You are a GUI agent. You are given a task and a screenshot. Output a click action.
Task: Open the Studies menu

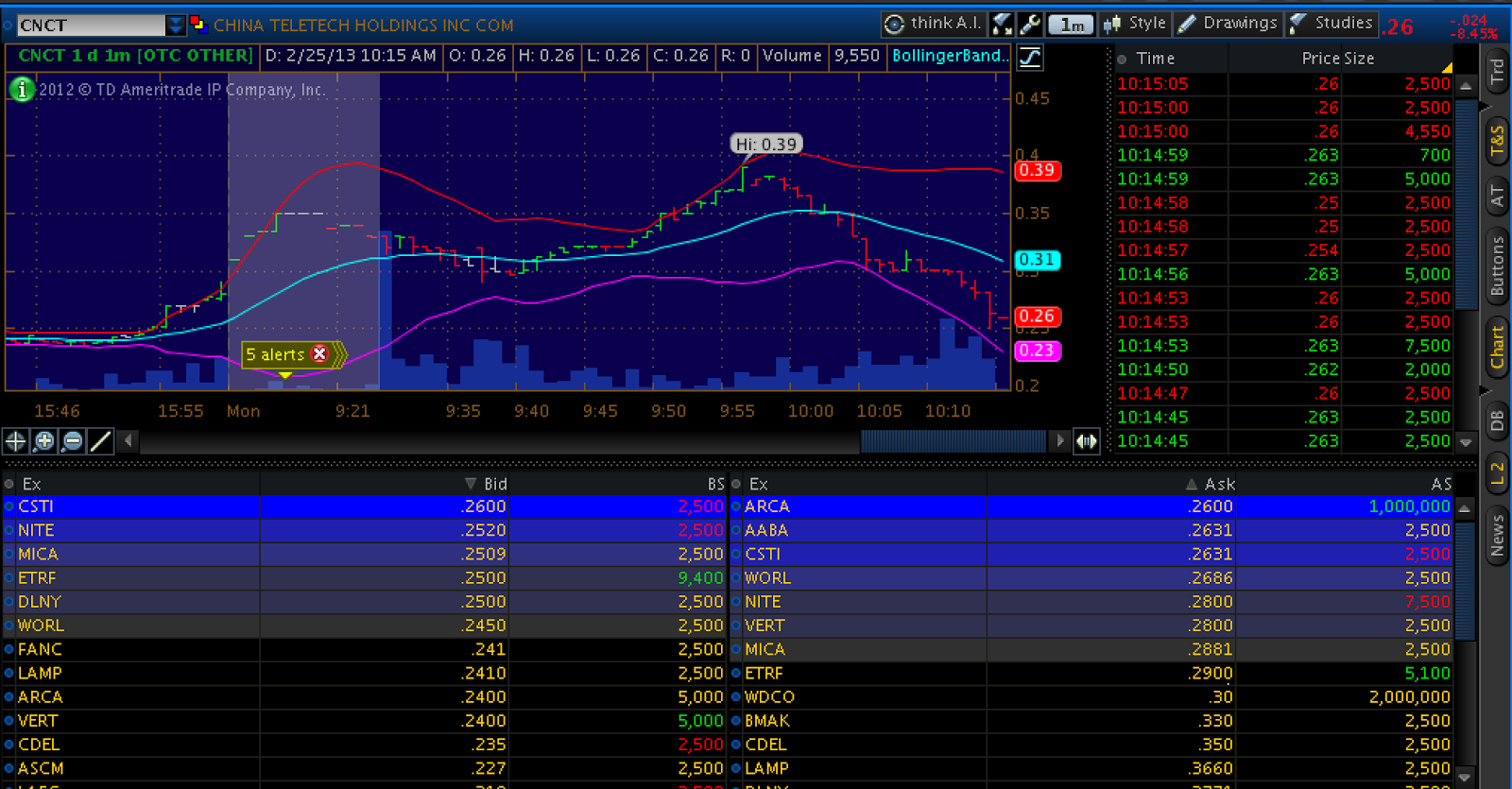tap(1332, 24)
